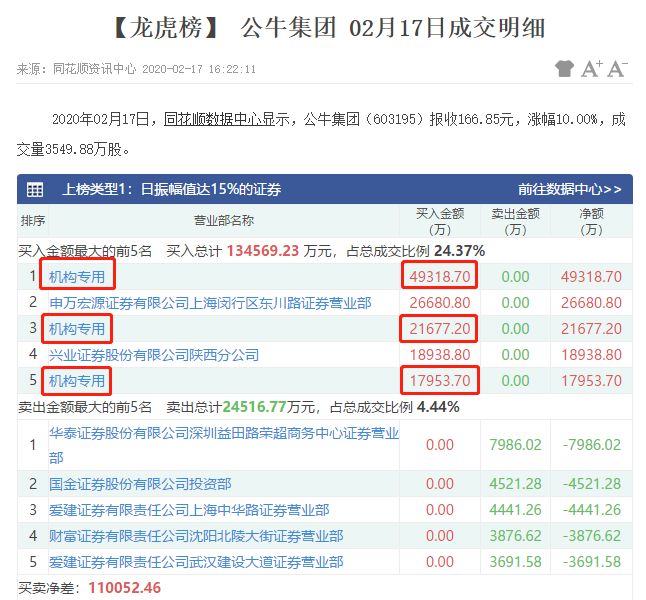The height and width of the screenshot is (600, 646).
Task: Click the timestamp 2020-02-17 16:22:11
Action: coord(199,69)
